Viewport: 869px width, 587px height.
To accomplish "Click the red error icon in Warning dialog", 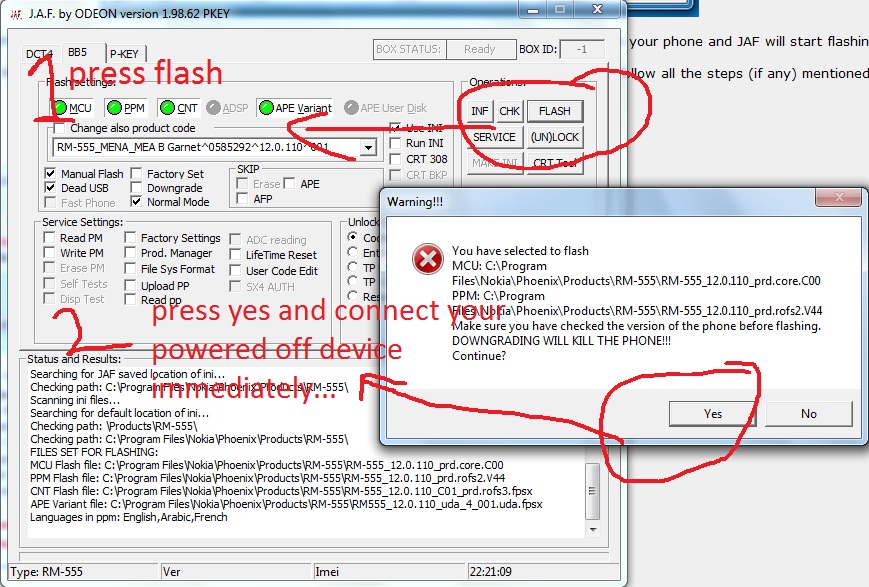I will coord(427,259).
